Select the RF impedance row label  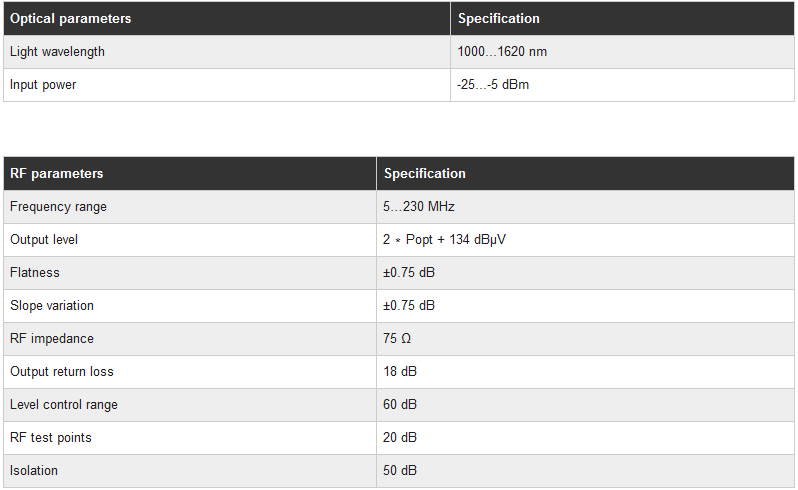pos(52,339)
